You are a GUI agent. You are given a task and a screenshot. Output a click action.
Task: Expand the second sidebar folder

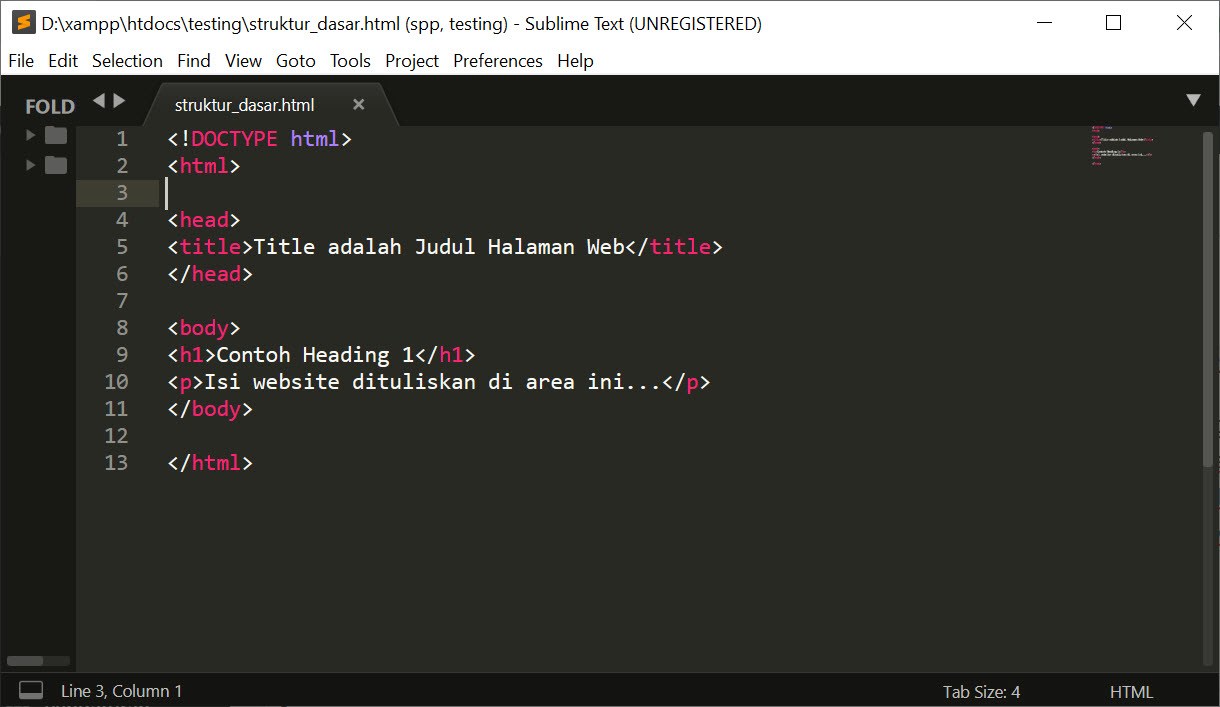[x=31, y=165]
